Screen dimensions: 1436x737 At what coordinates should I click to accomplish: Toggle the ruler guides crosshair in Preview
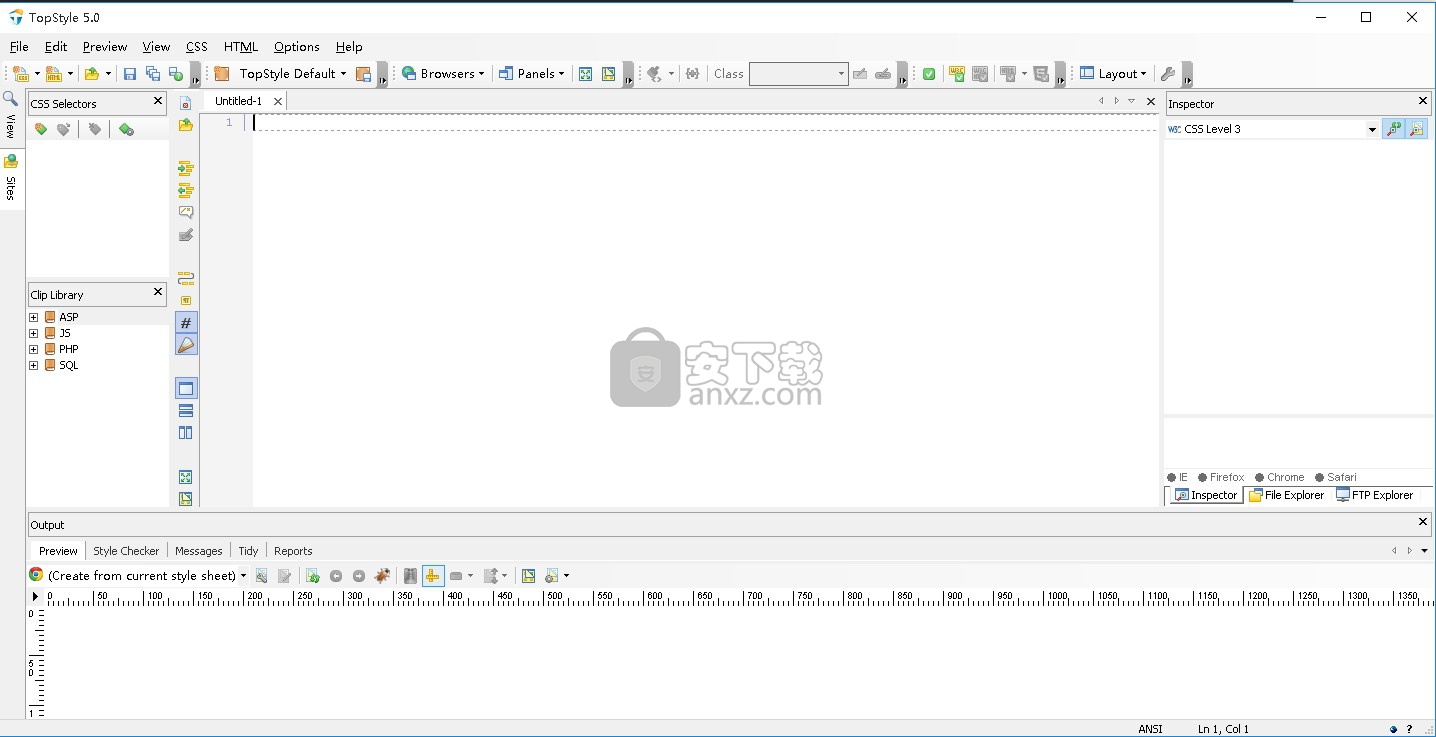(x=433, y=575)
